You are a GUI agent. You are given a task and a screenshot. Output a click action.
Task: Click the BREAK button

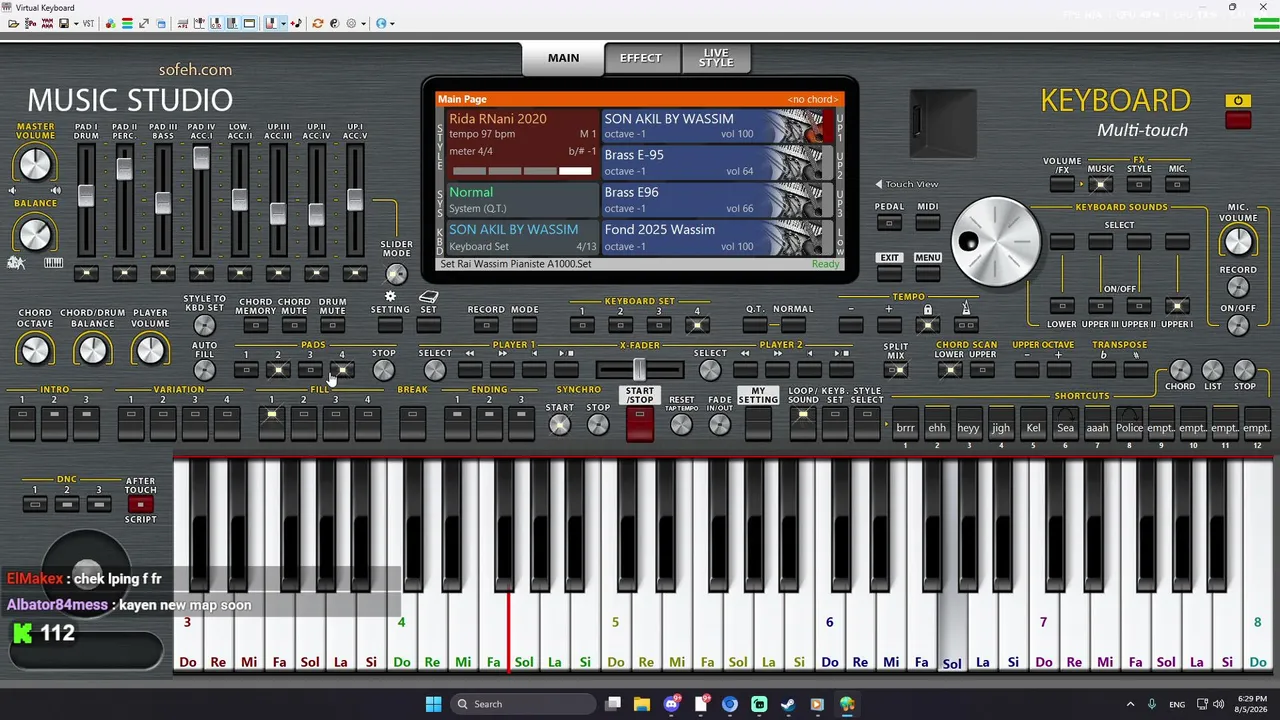click(x=412, y=424)
